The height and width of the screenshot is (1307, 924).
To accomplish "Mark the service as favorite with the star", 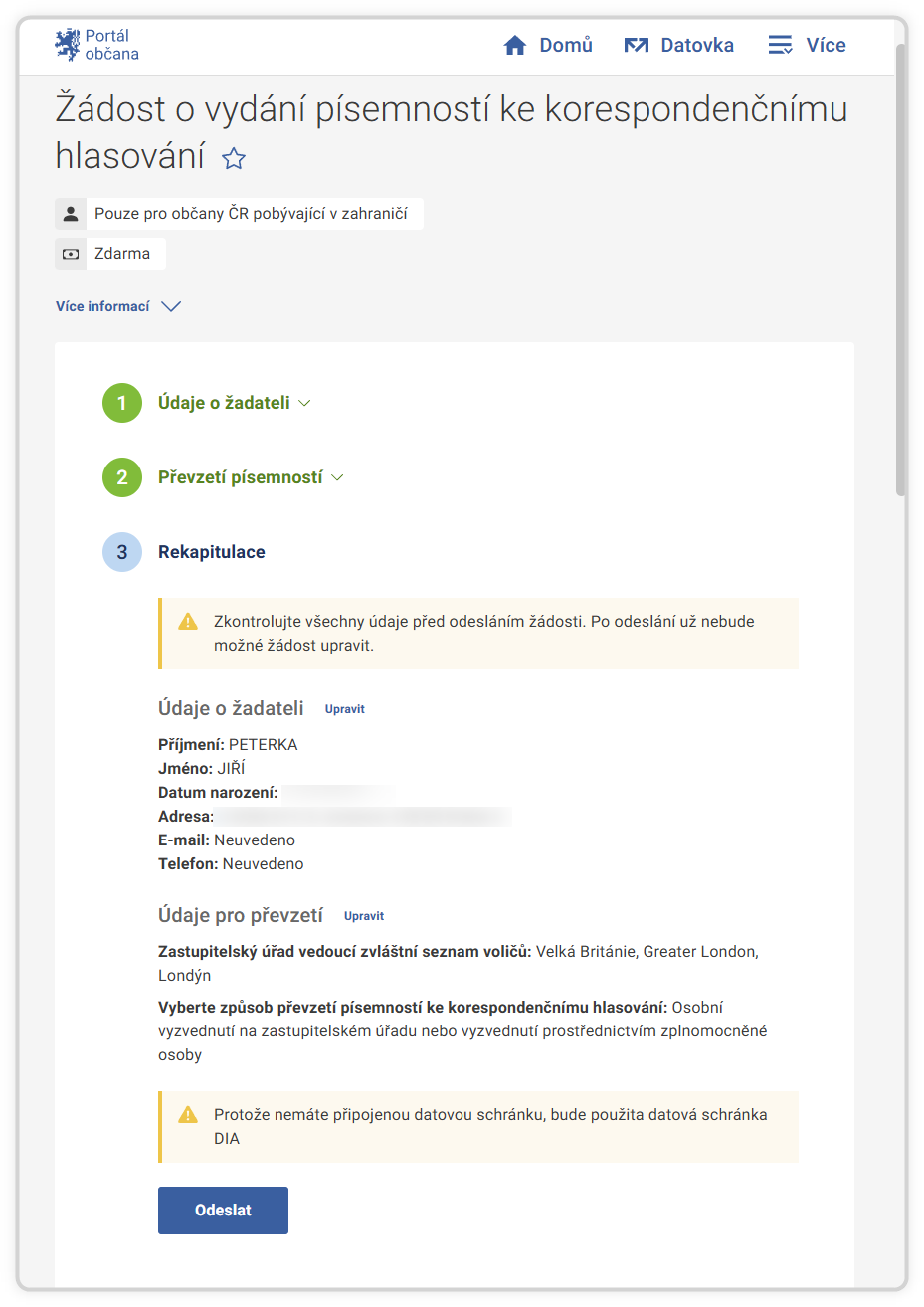I will (233, 159).
